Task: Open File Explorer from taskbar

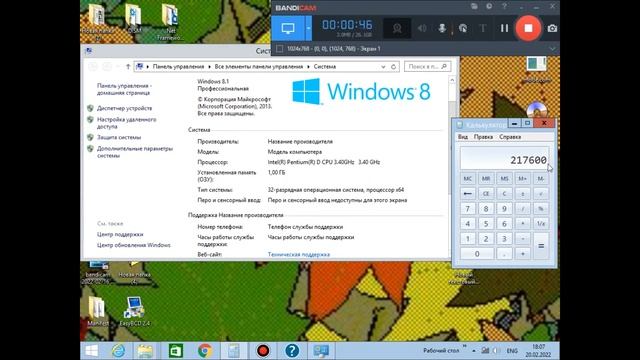Action: tap(145, 351)
